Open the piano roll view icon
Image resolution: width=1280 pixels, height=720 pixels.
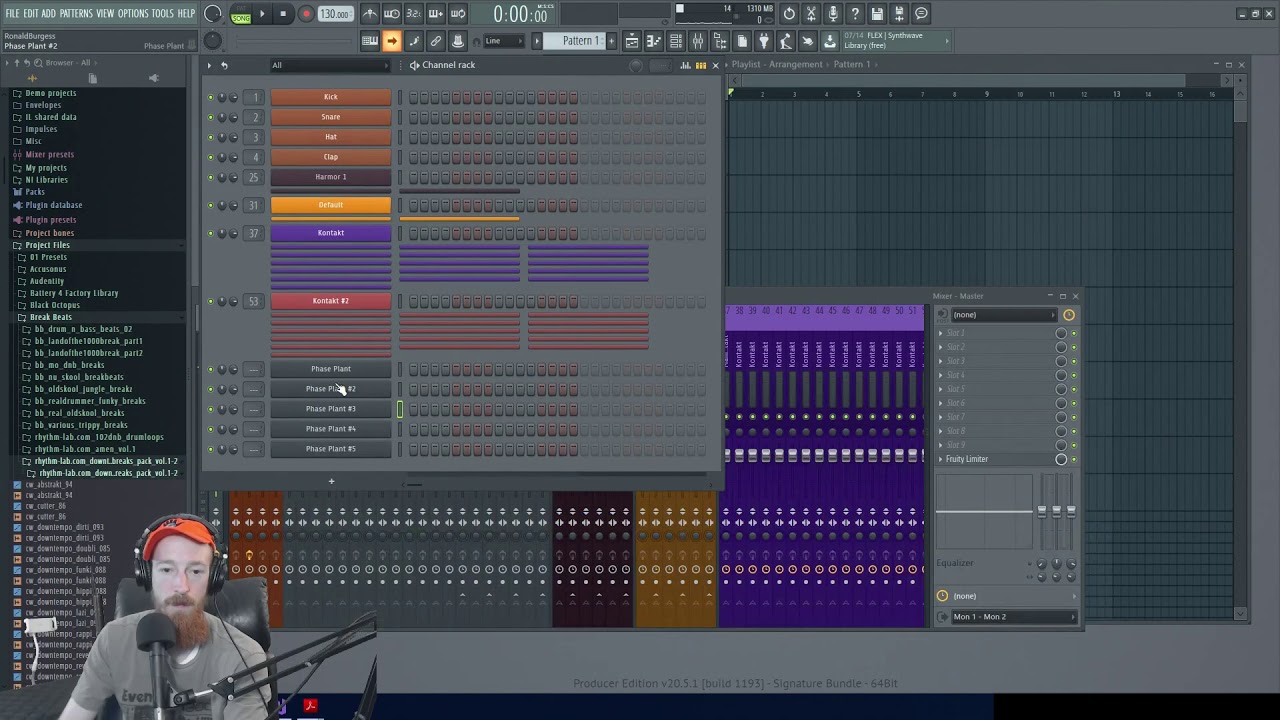653,41
